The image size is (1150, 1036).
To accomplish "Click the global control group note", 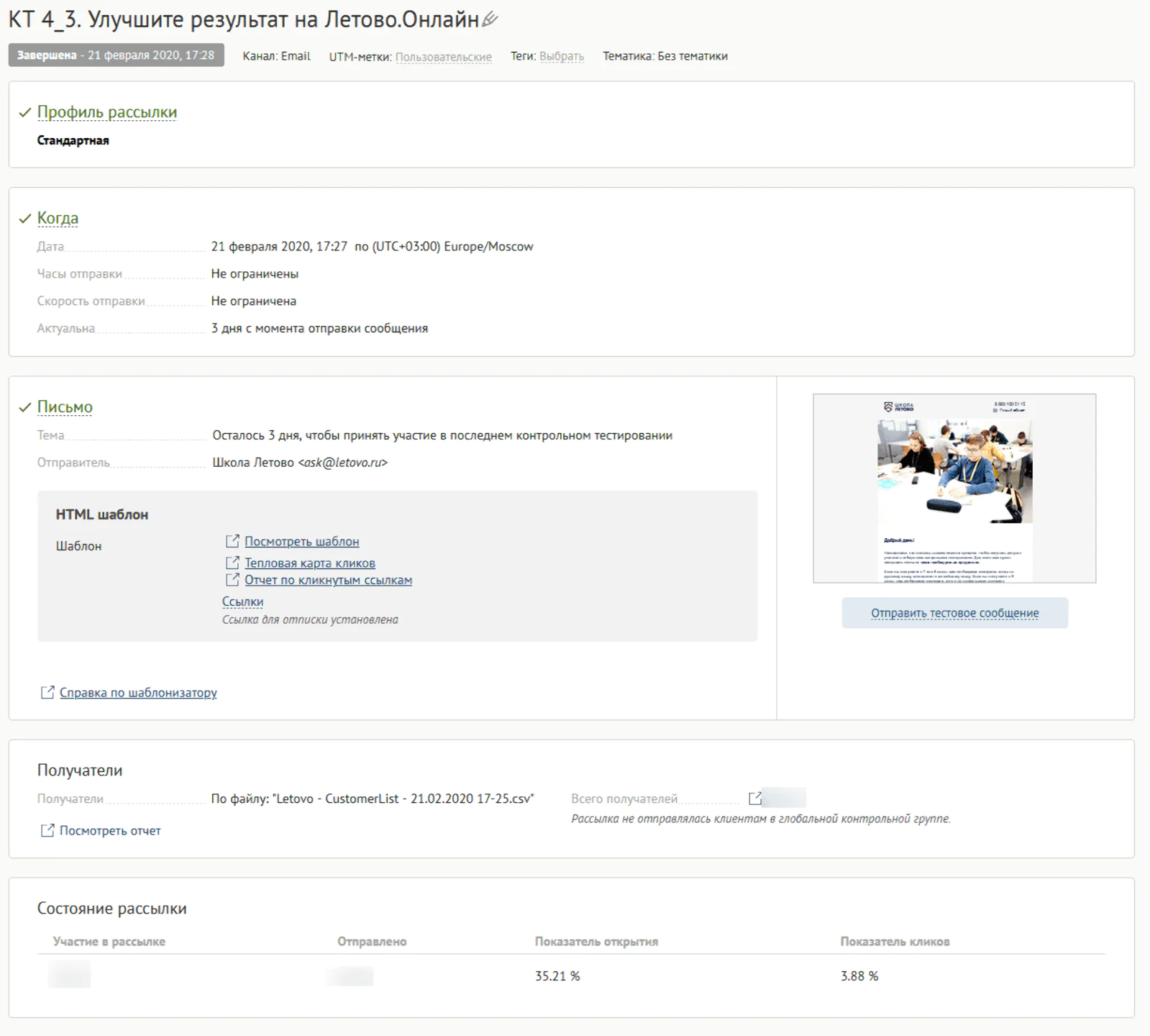I will (x=761, y=819).
